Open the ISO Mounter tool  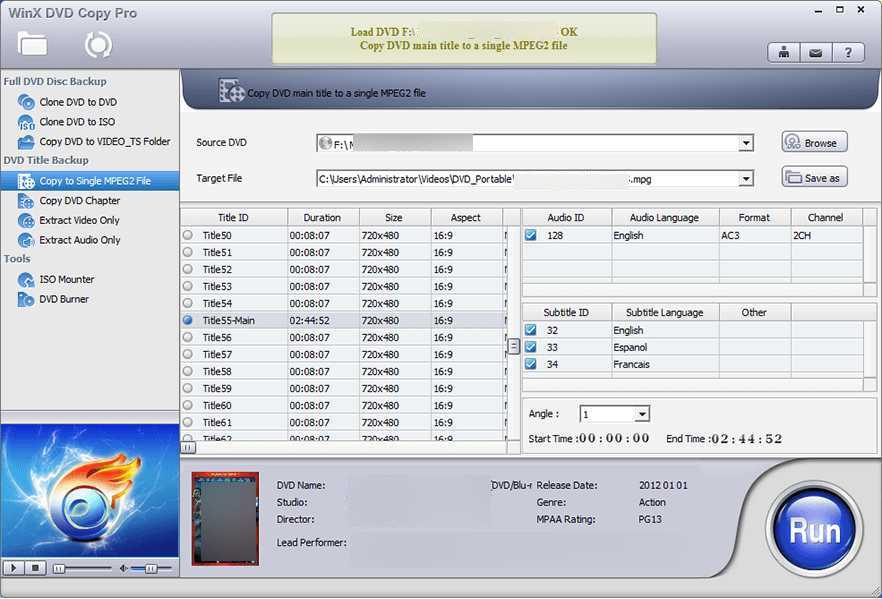click(x=65, y=280)
